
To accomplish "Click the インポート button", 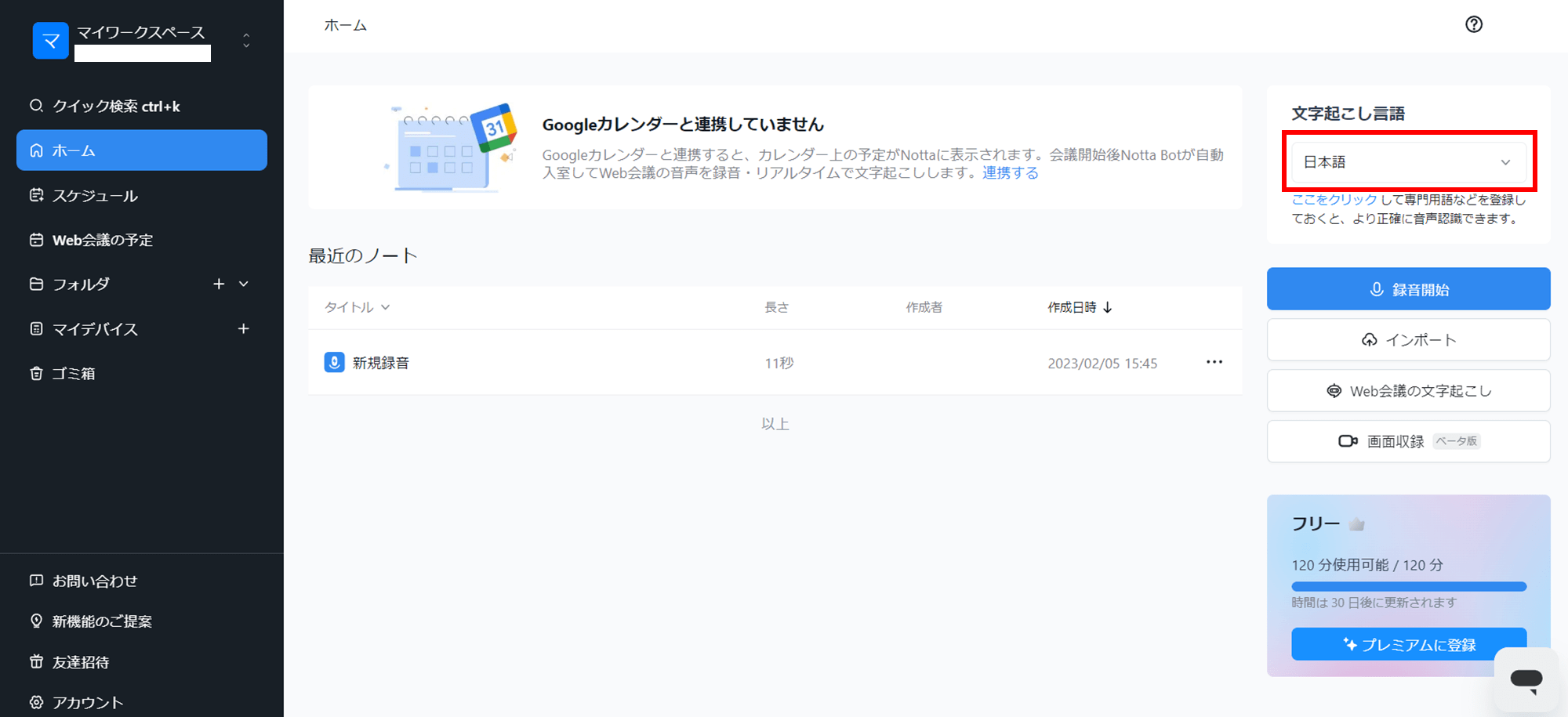I will [x=1409, y=340].
